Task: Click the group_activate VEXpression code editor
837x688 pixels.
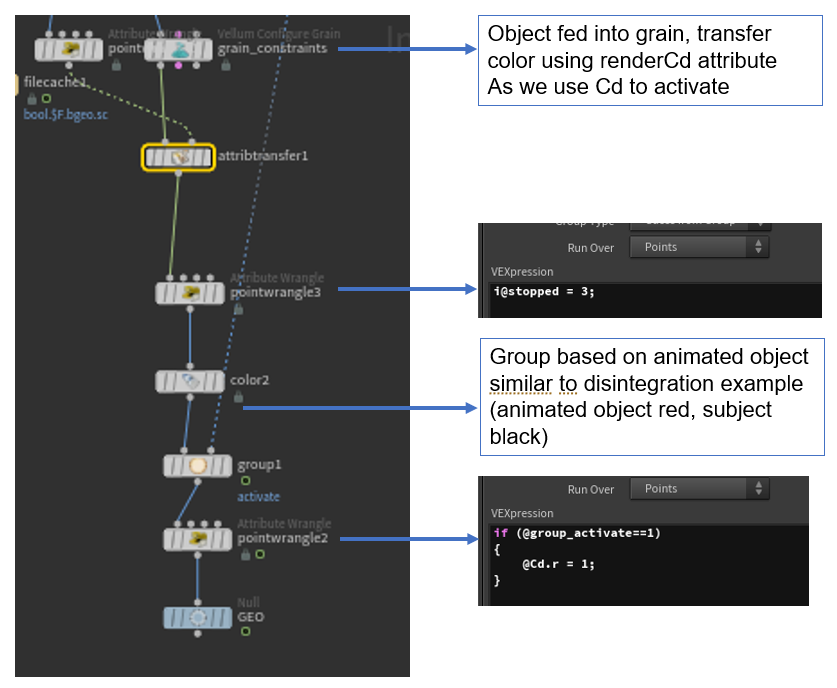Action: pos(648,563)
